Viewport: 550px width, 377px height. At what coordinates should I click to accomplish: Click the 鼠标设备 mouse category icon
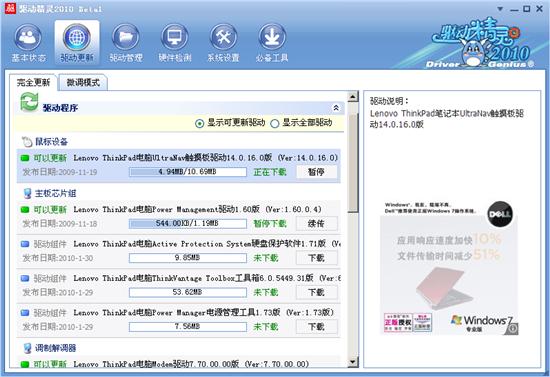[x=27, y=142]
